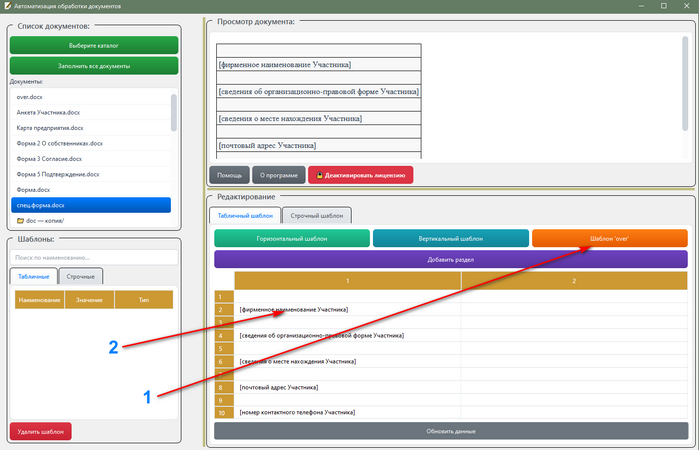Viewport: 699px width, 450px height.
Task: Select row header 10 in editing table
Action: click(x=224, y=413)
